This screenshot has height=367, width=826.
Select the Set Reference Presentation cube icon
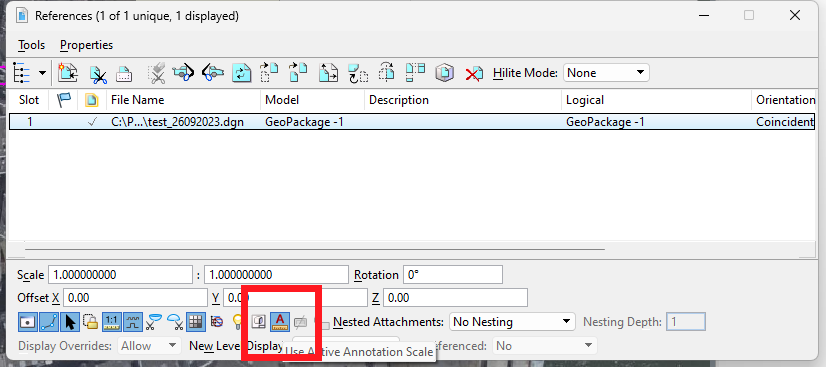(x=445, y=73)
